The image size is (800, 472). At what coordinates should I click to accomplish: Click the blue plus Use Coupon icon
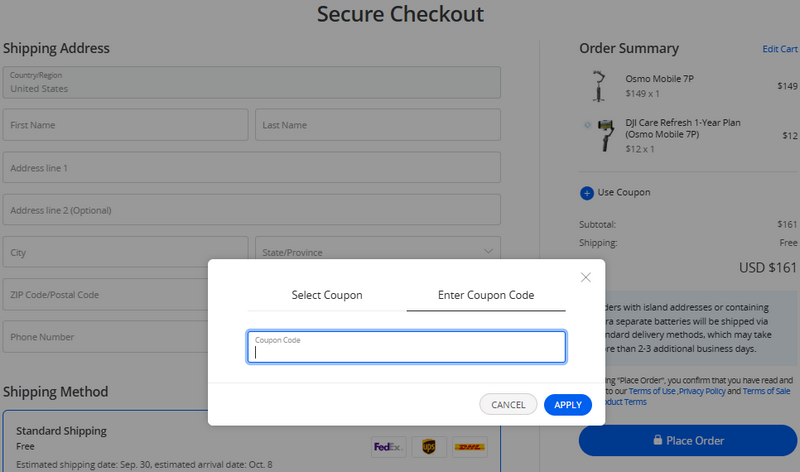pyautogui.click(x=586, y=193)
